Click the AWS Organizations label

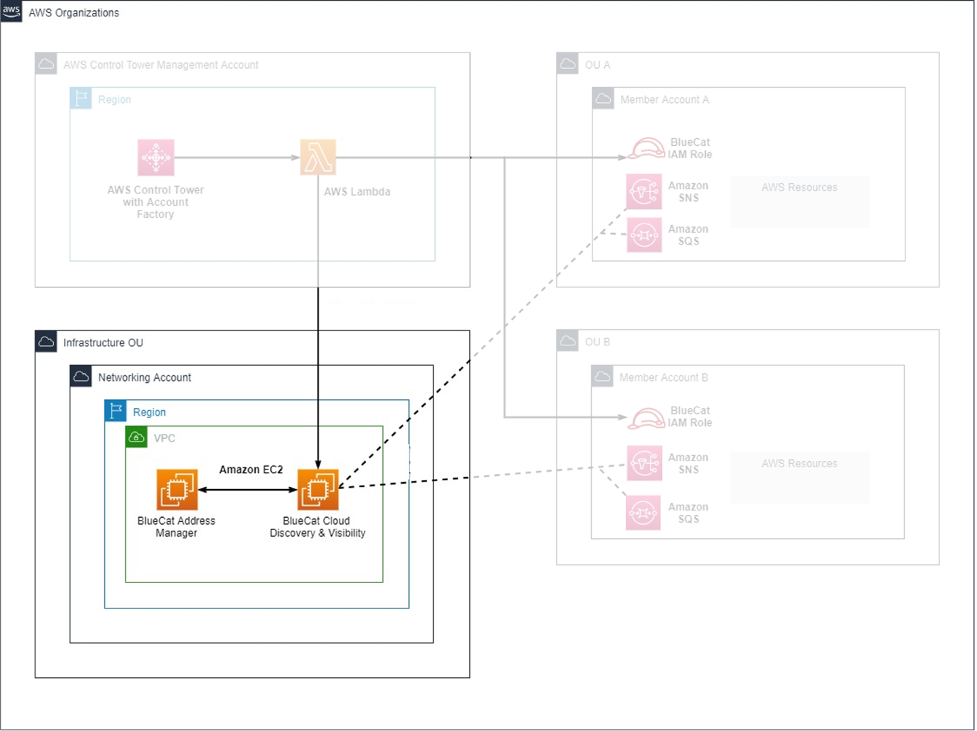coord(74,12)
